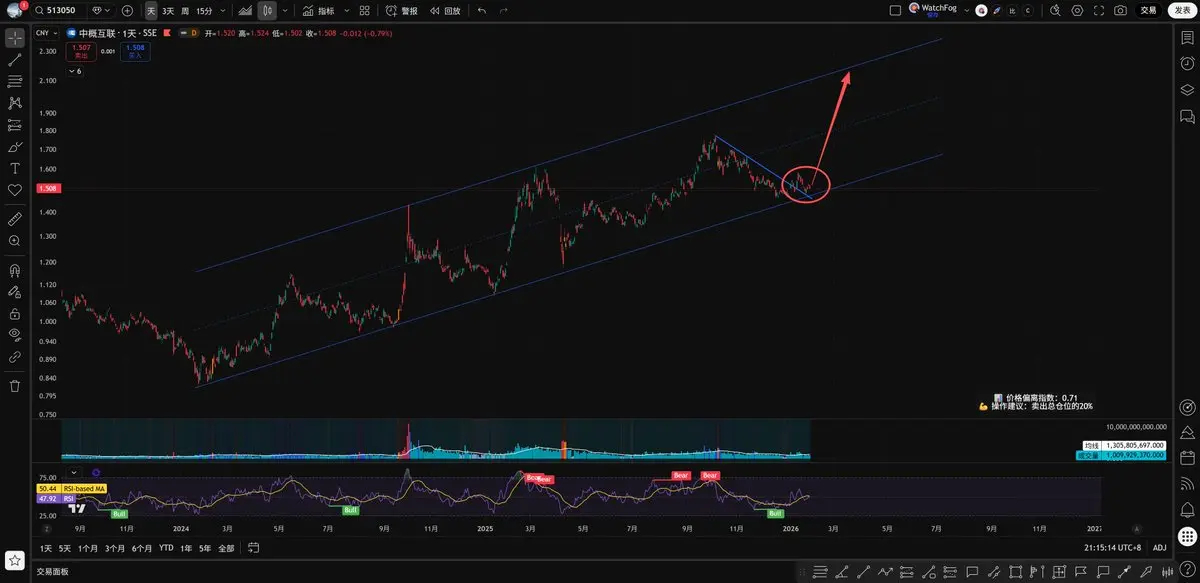
Task: Open forecasting and measurement tool group
Action: tap(15, 125)
